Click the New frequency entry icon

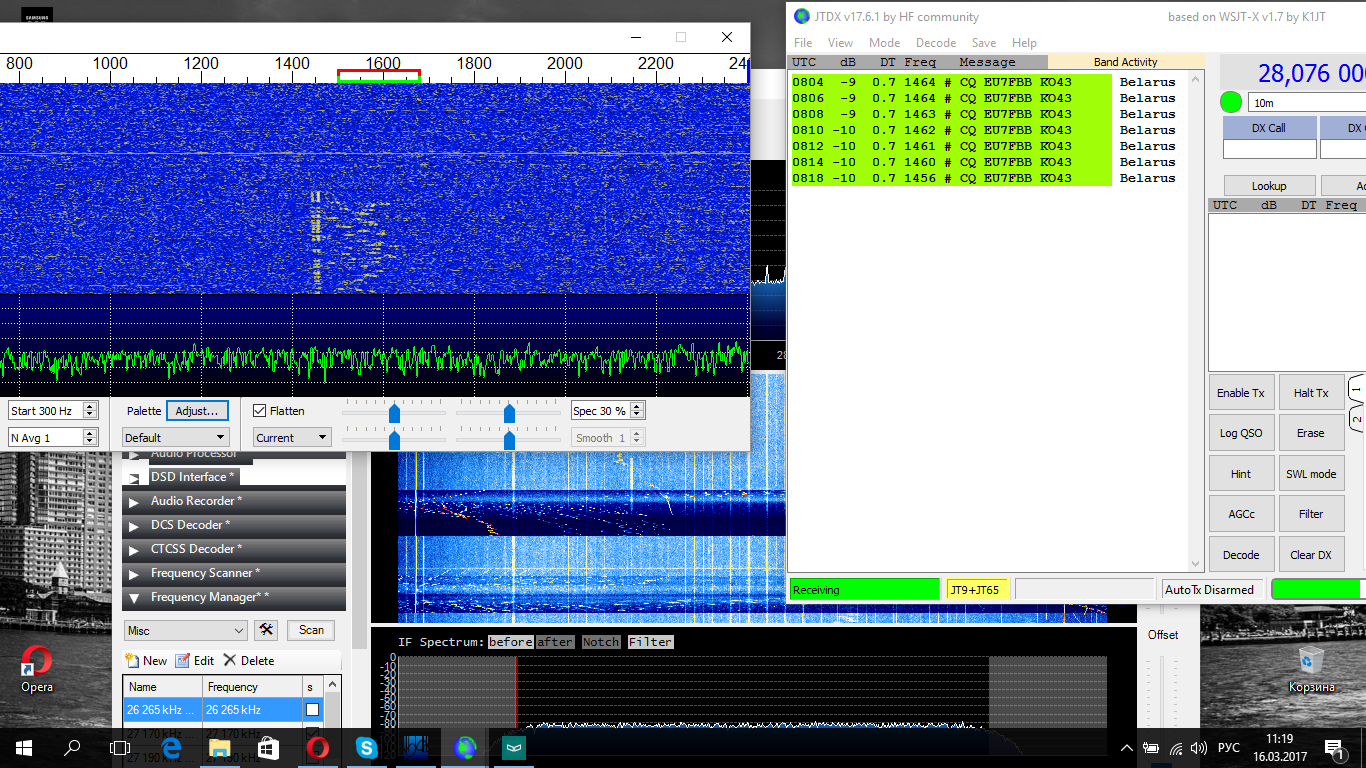click(x=132, y=661)
